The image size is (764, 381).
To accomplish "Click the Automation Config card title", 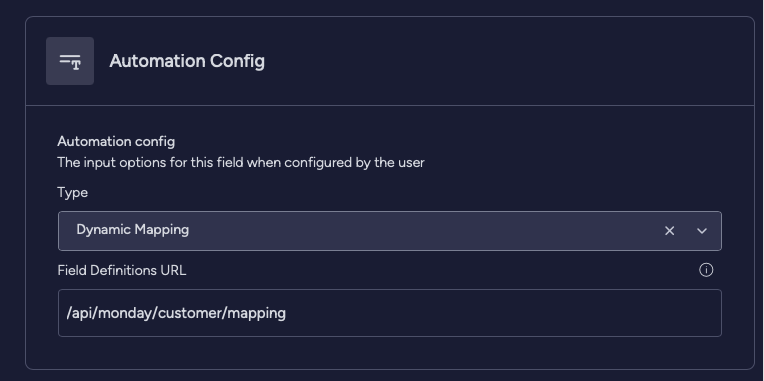I will (187, 61).
